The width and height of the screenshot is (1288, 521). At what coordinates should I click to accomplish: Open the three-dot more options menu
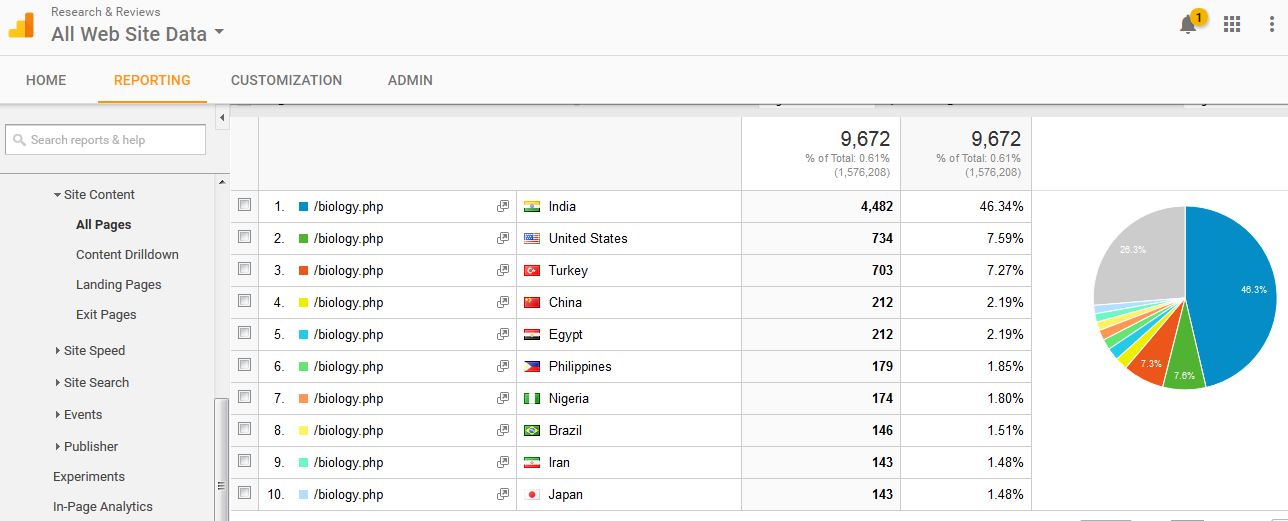point(1271,25)
